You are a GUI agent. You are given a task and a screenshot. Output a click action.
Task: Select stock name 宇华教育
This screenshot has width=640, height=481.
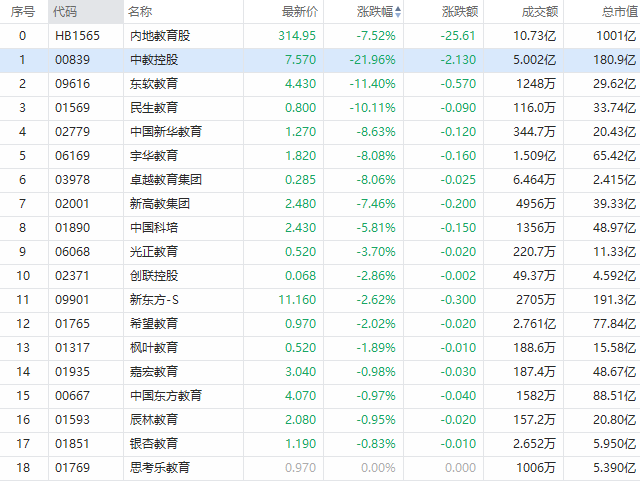154,156
